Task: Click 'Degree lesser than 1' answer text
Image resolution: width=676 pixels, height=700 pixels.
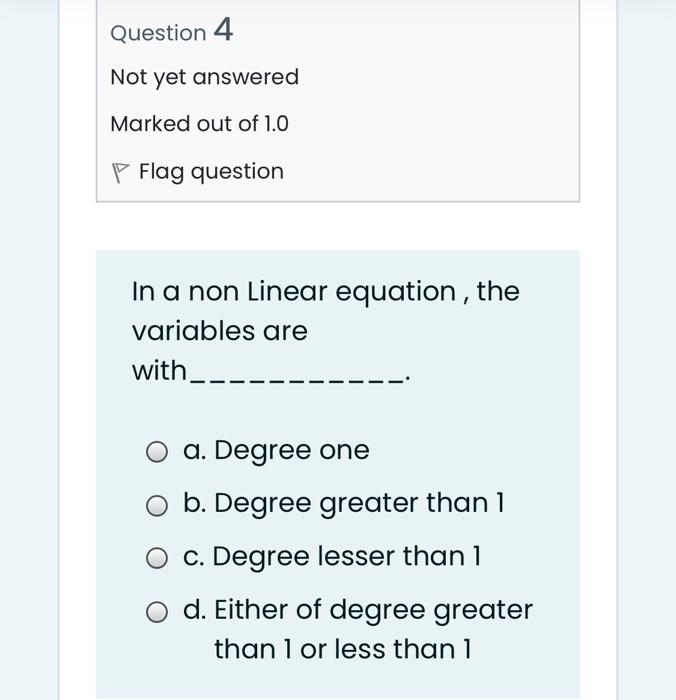Action: tap(347, 556)
